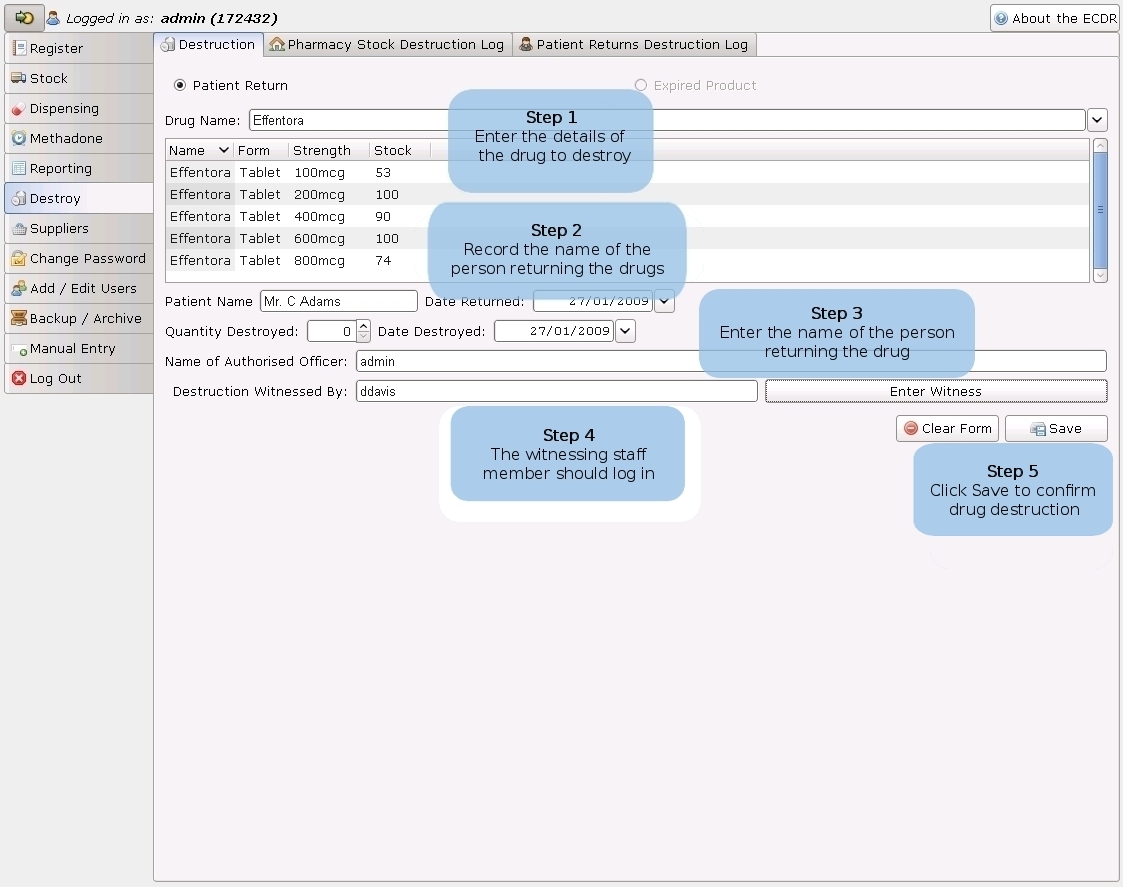Switch to Pharmacy Stock Destruction Log tab

click(x=387, y=45)
